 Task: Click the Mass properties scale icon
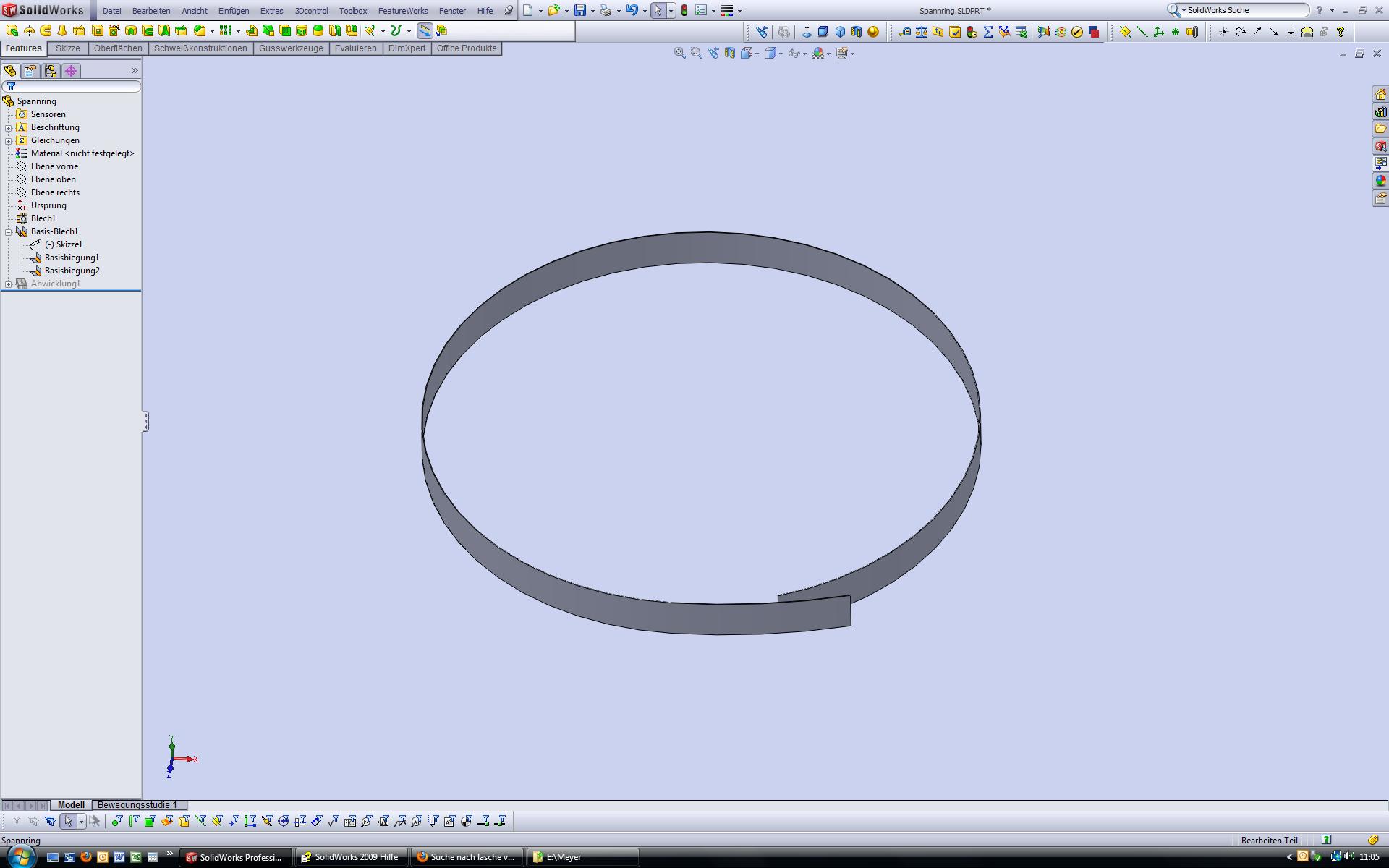coord(922,32)
